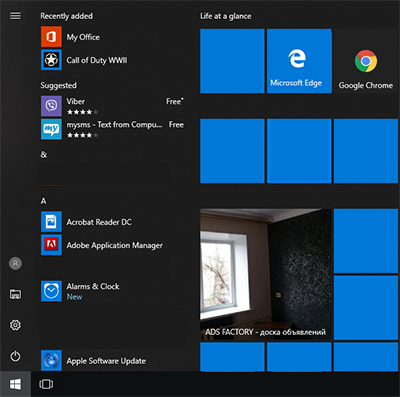The image size is (400, 397).
Task: Click the Power icon in sidebar
Action: [15, 356]
